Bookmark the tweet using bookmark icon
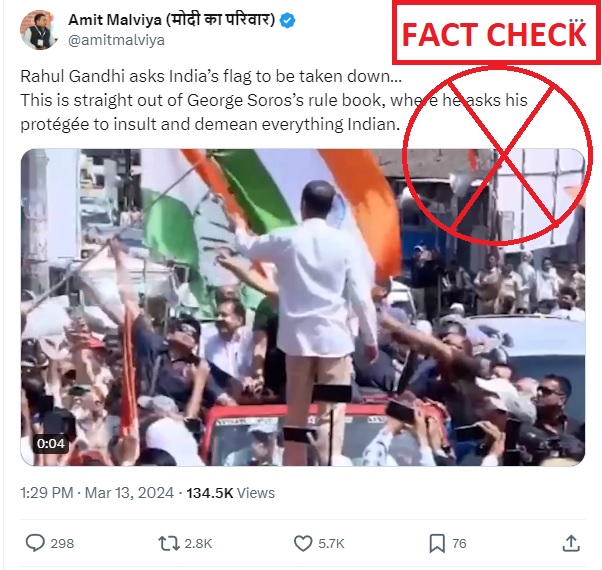Image resolution: width=602 pixels, height=570 pixels. pyautogui.click(x=437, y=544)
